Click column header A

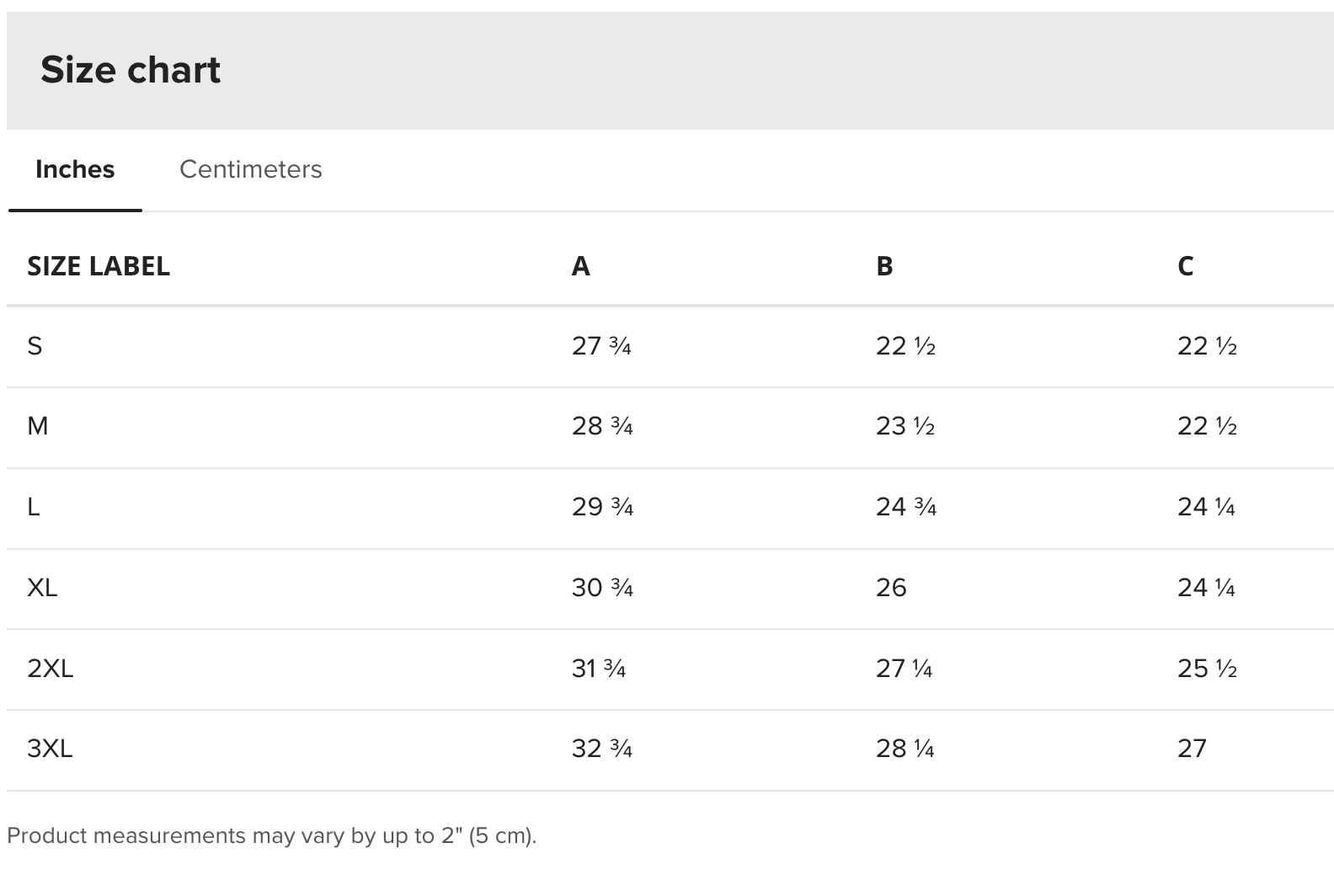click(x=580, y=266)
